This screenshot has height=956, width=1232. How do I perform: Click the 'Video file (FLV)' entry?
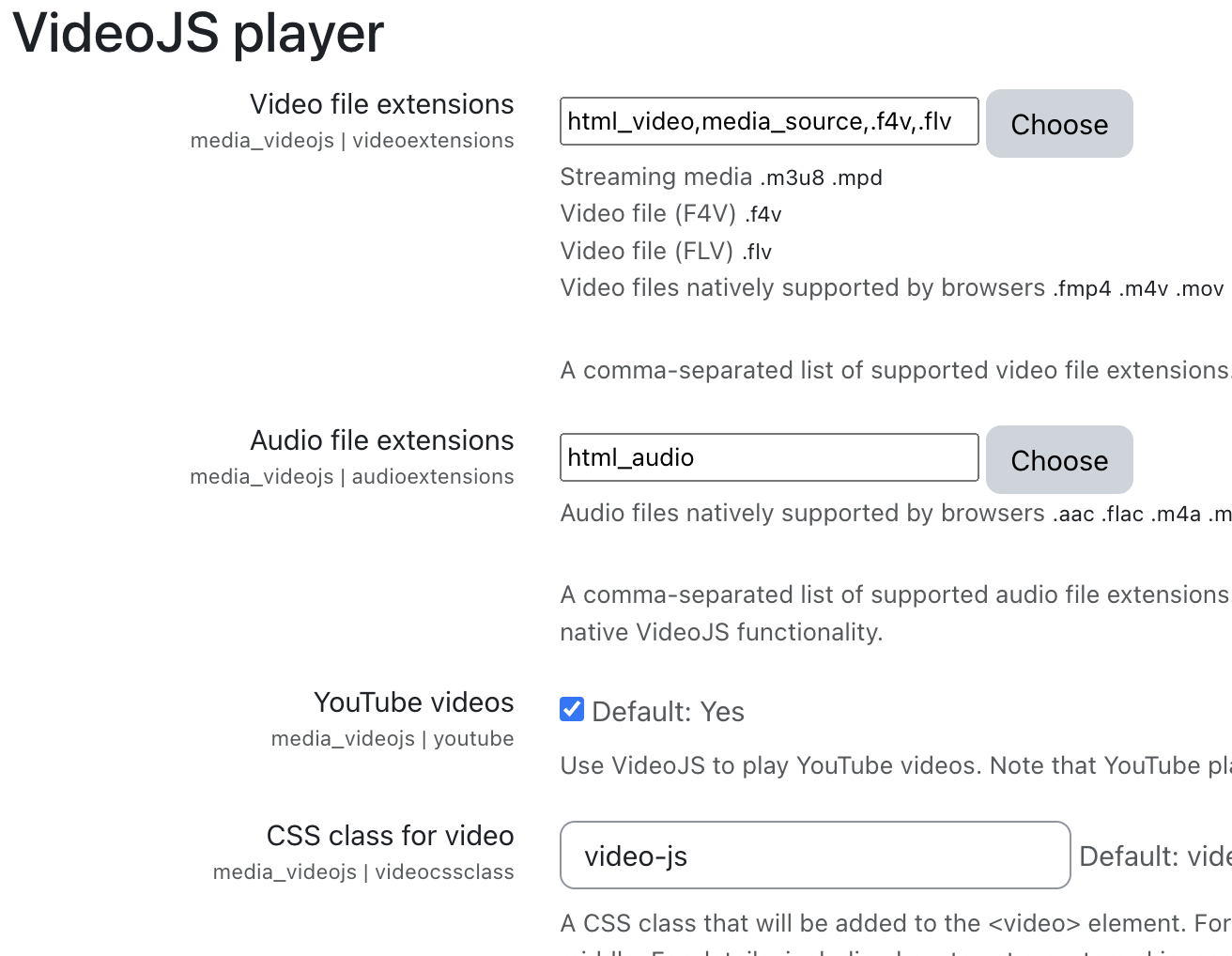(666, 252)
